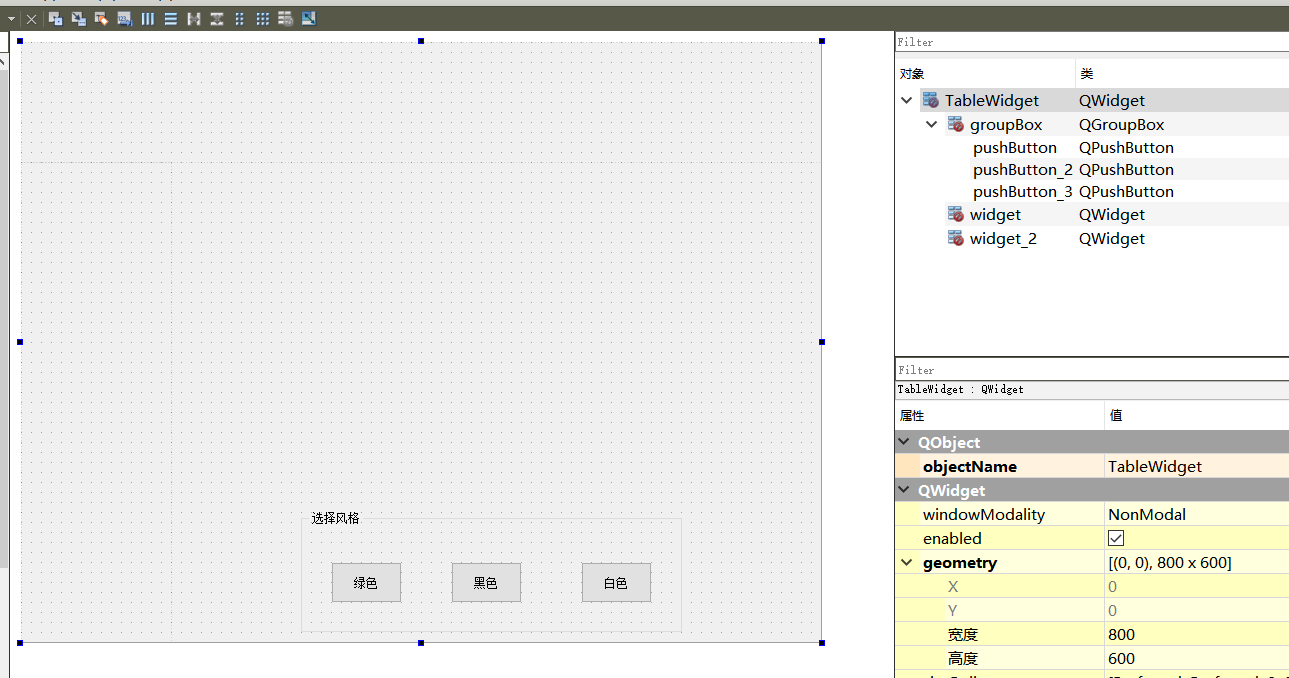Click the 白色 button on the form
Screen dimensions: 1289x678
click(x=616, y=583)
